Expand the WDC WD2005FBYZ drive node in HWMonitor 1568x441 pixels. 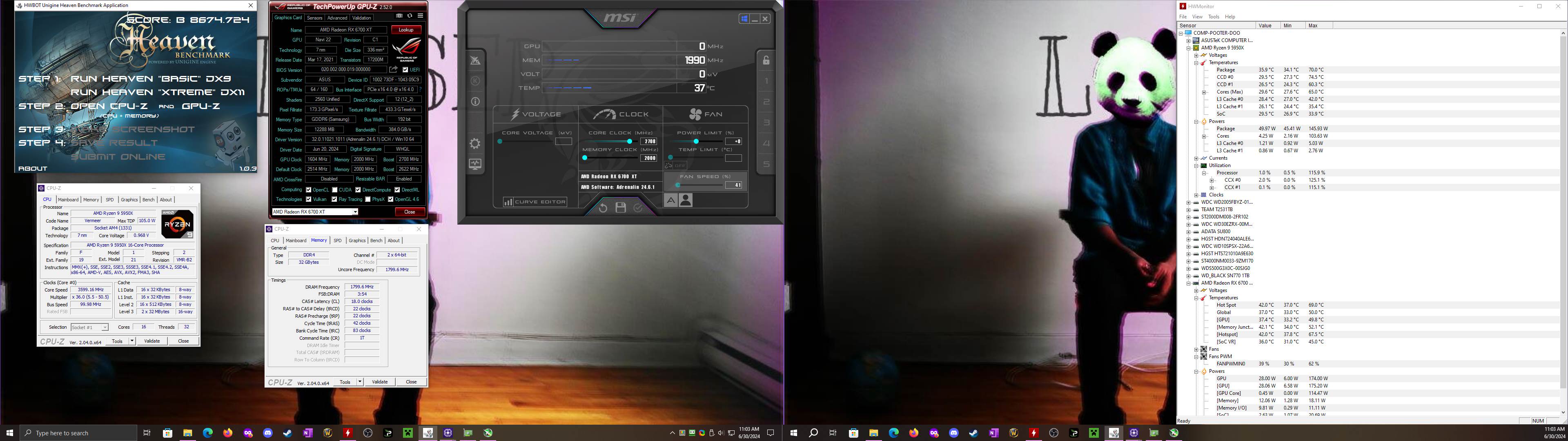pos(1188,202)
